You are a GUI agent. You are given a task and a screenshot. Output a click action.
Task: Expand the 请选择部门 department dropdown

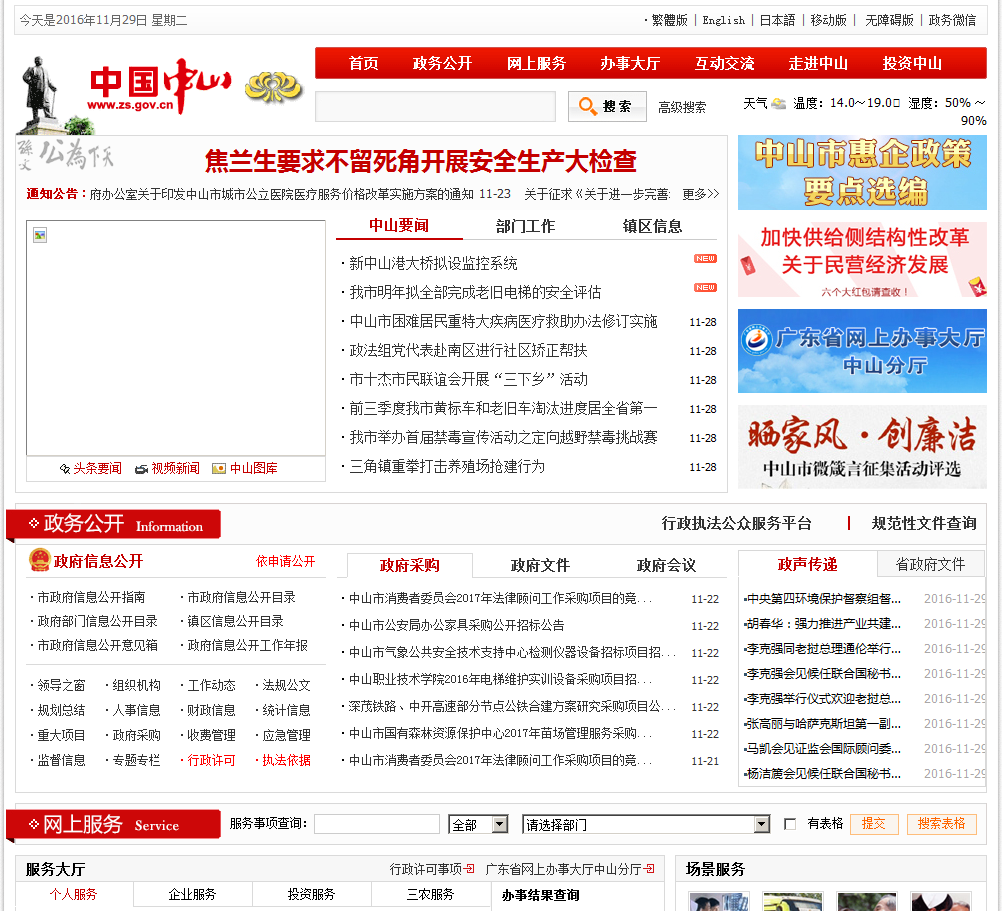tap(645, 825)
